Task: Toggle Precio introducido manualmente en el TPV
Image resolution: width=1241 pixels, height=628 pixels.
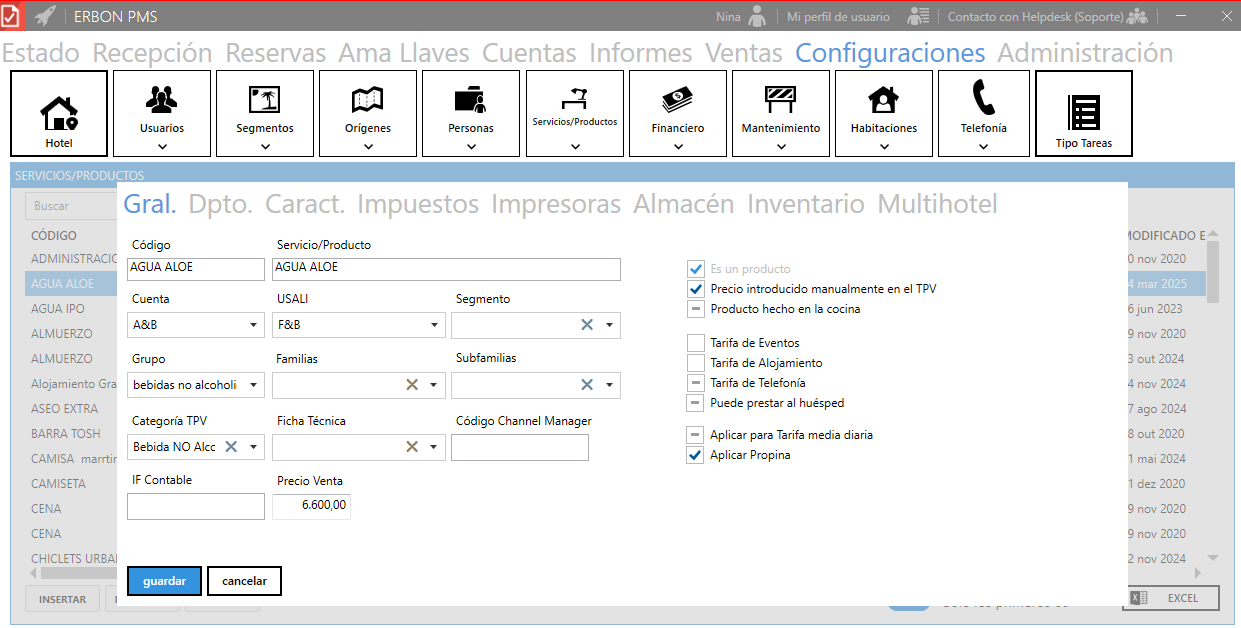Action: tap(696, 289)
